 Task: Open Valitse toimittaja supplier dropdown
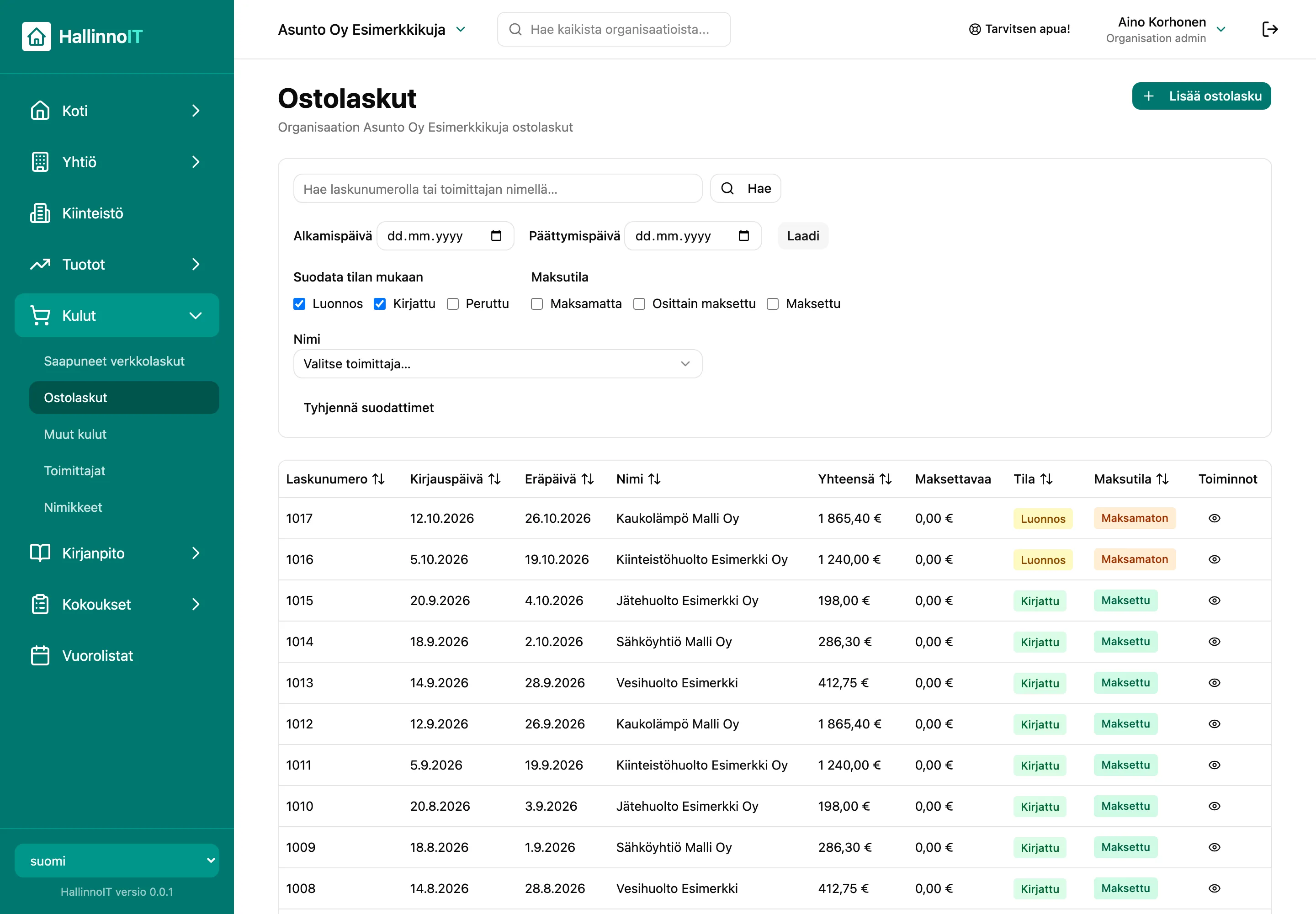pos(498,364)
